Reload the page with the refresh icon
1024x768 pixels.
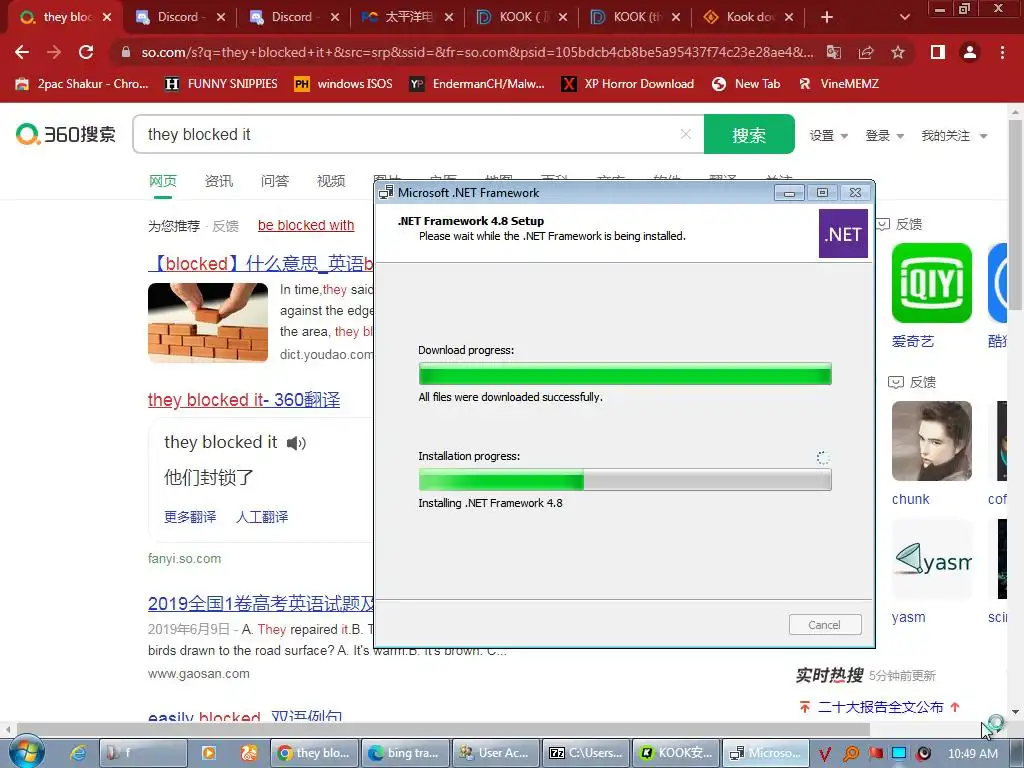[86, 52]
